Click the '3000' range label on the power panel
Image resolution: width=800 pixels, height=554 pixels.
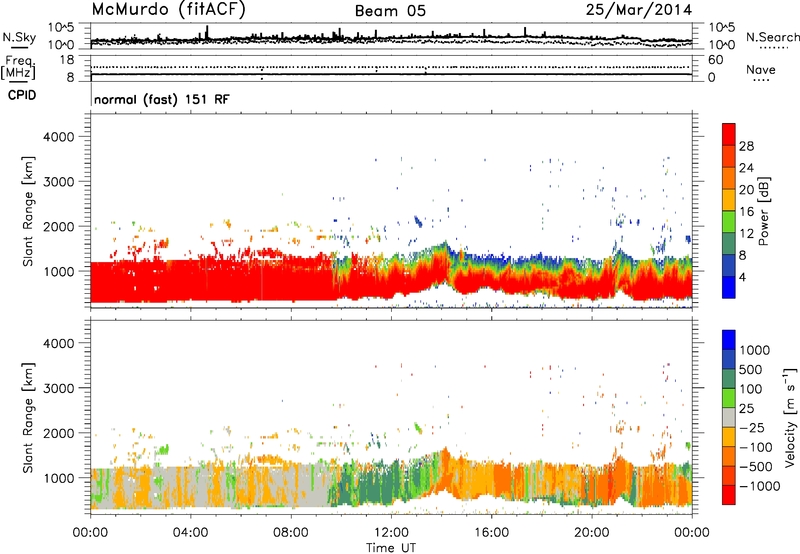[59, 182]
